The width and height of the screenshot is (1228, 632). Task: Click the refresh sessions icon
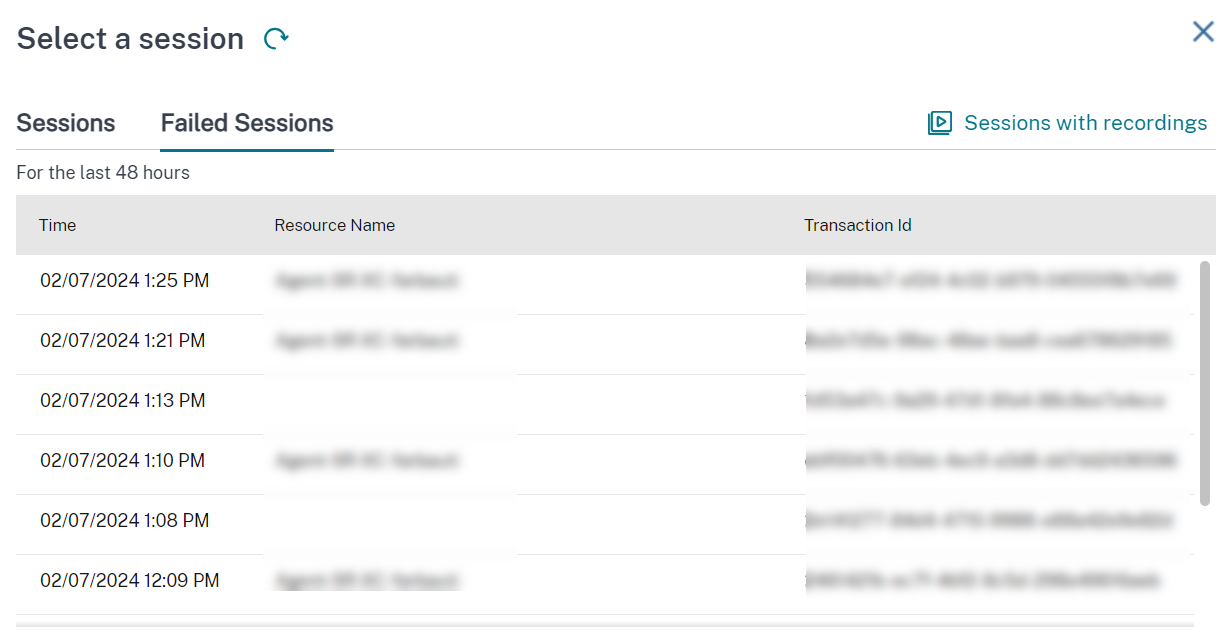pos(276,39)
